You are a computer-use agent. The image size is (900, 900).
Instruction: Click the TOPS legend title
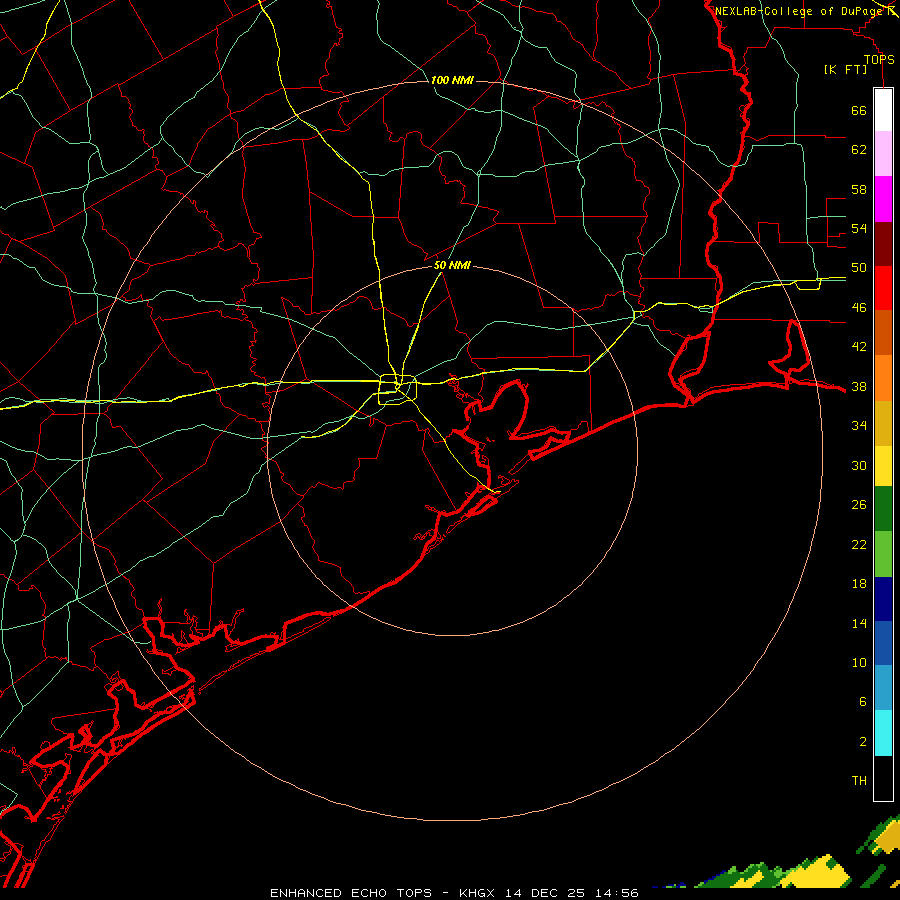tap(879, 59)
